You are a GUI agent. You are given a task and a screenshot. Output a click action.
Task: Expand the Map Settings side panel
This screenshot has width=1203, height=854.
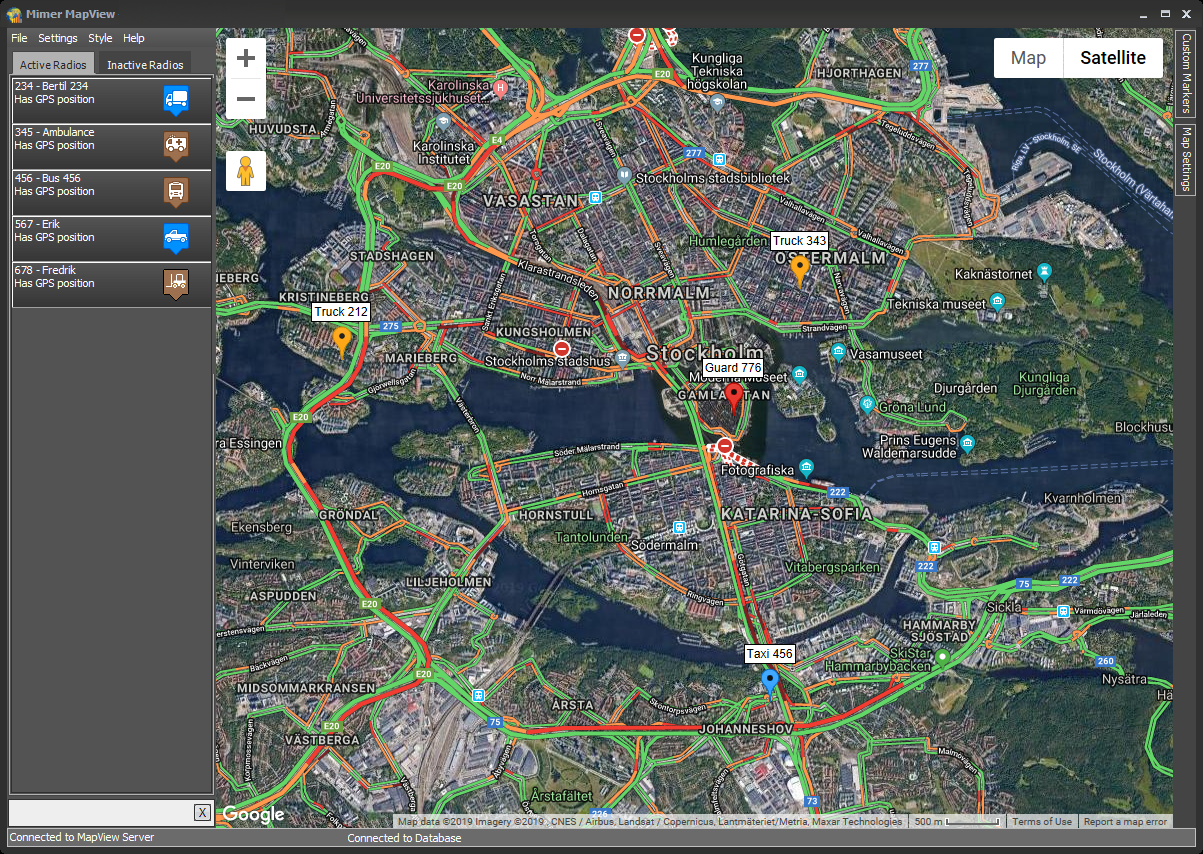point(1186,159)
